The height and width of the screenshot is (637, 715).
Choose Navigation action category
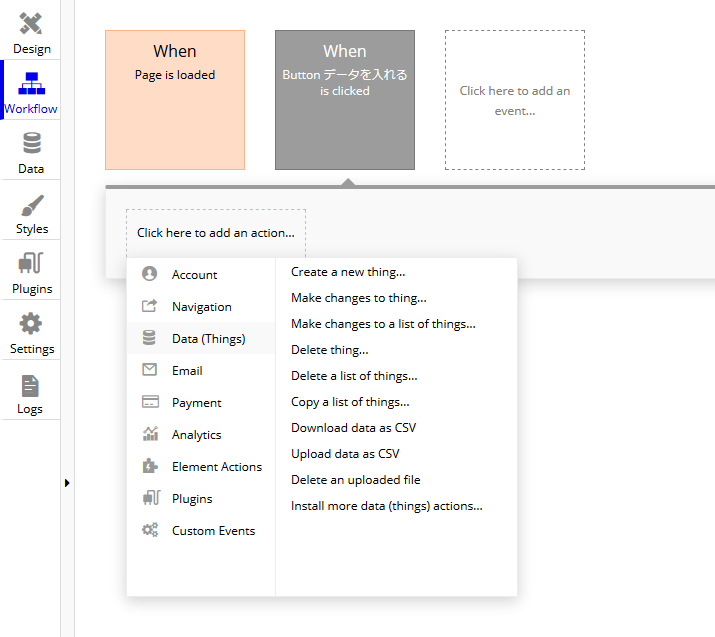point(201,306)
